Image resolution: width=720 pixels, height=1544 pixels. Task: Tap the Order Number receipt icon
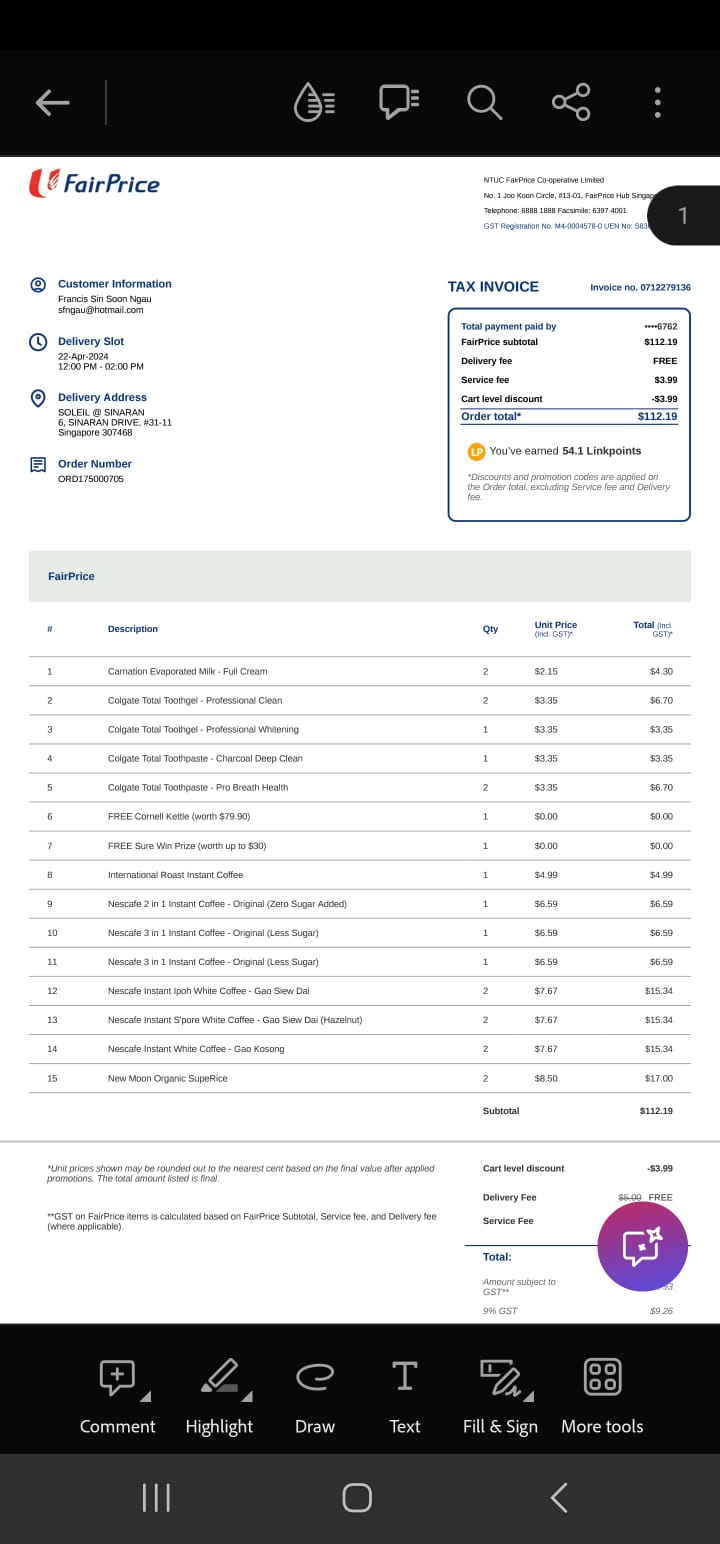click(38, 464)
